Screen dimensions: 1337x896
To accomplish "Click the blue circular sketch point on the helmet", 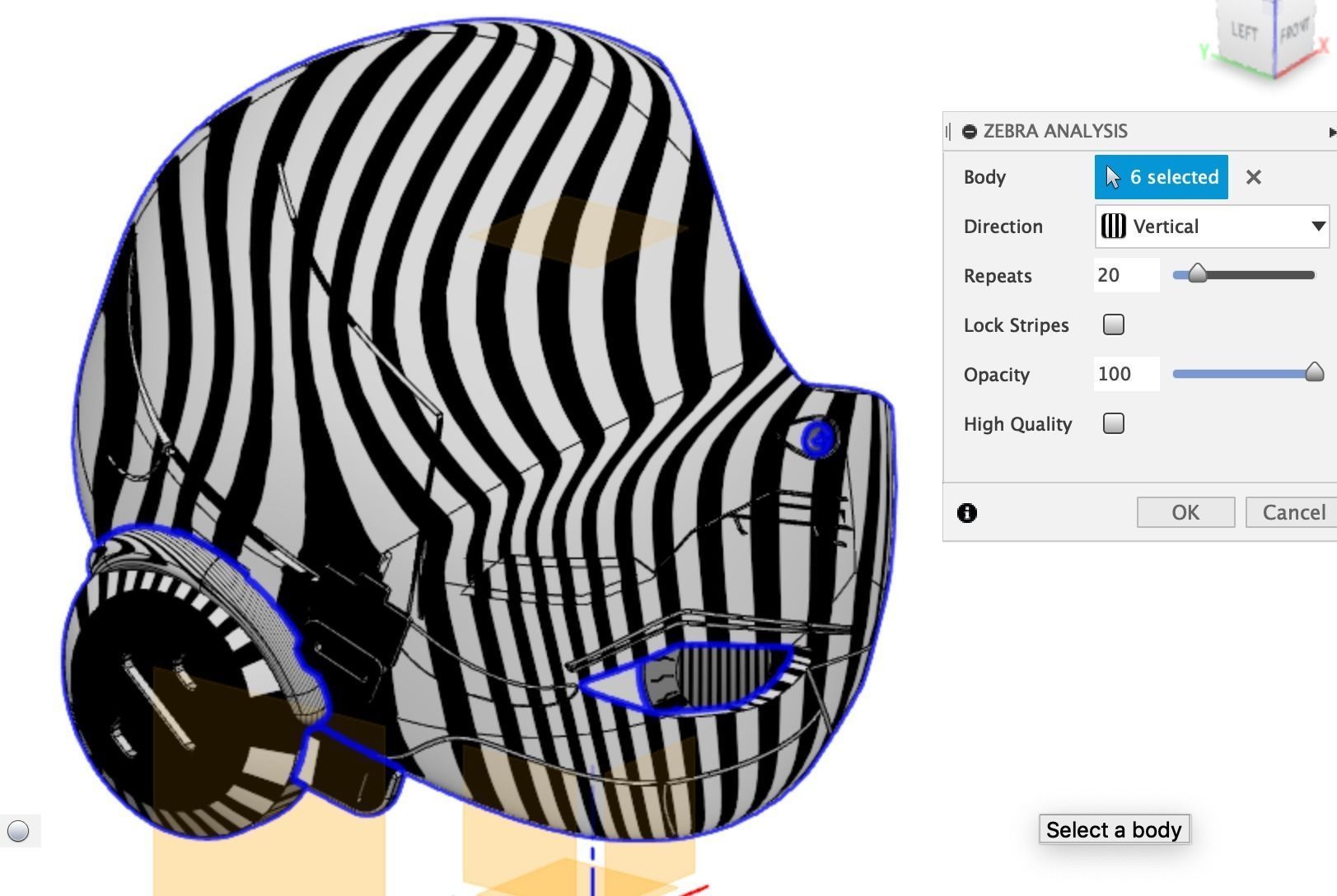I will pyautogui.click(x=817, y=440).
